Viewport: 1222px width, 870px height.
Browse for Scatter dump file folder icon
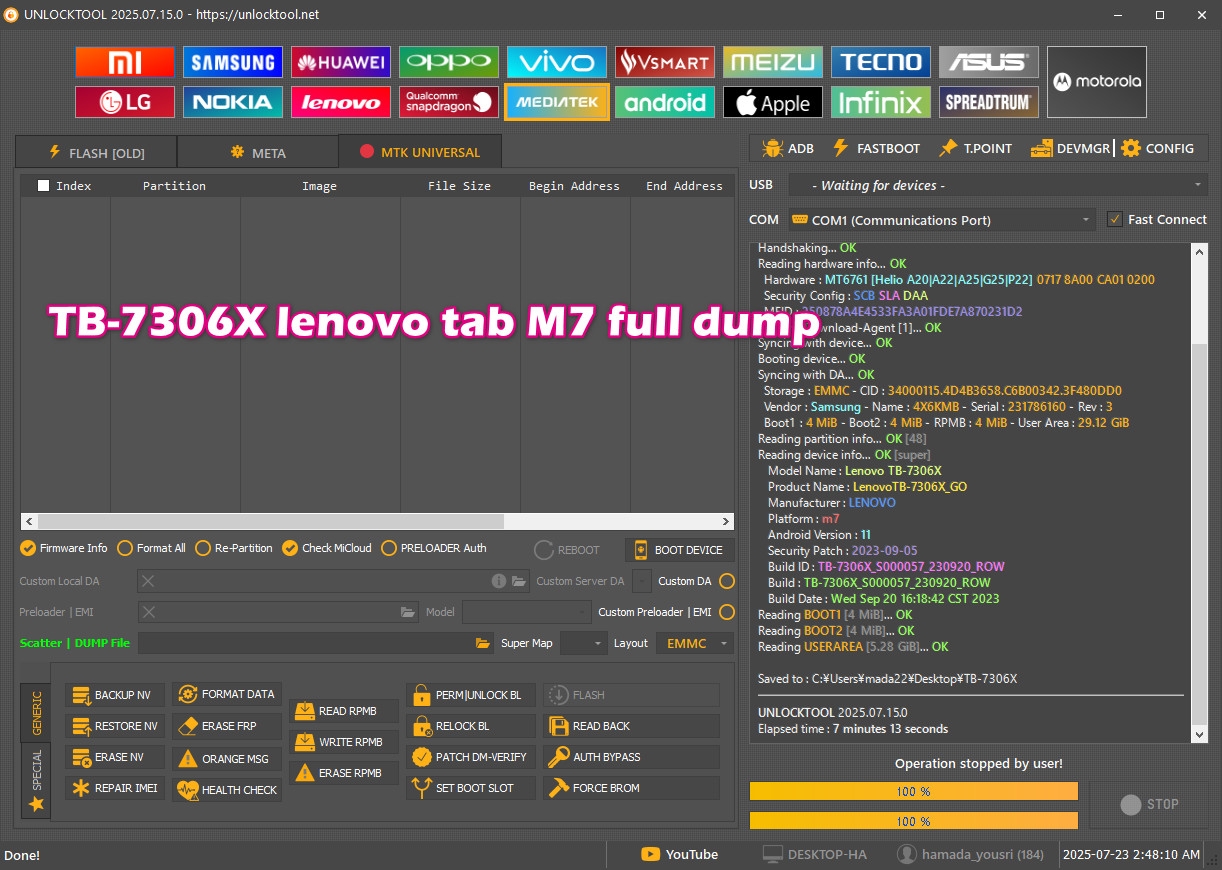coord(483,643)
